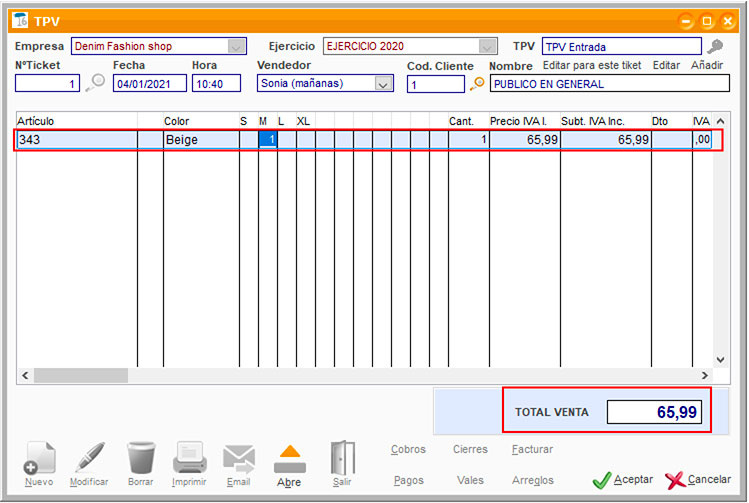Click the Editar client link
Viewport: 749px width, 503px height.
coord(666,65)
